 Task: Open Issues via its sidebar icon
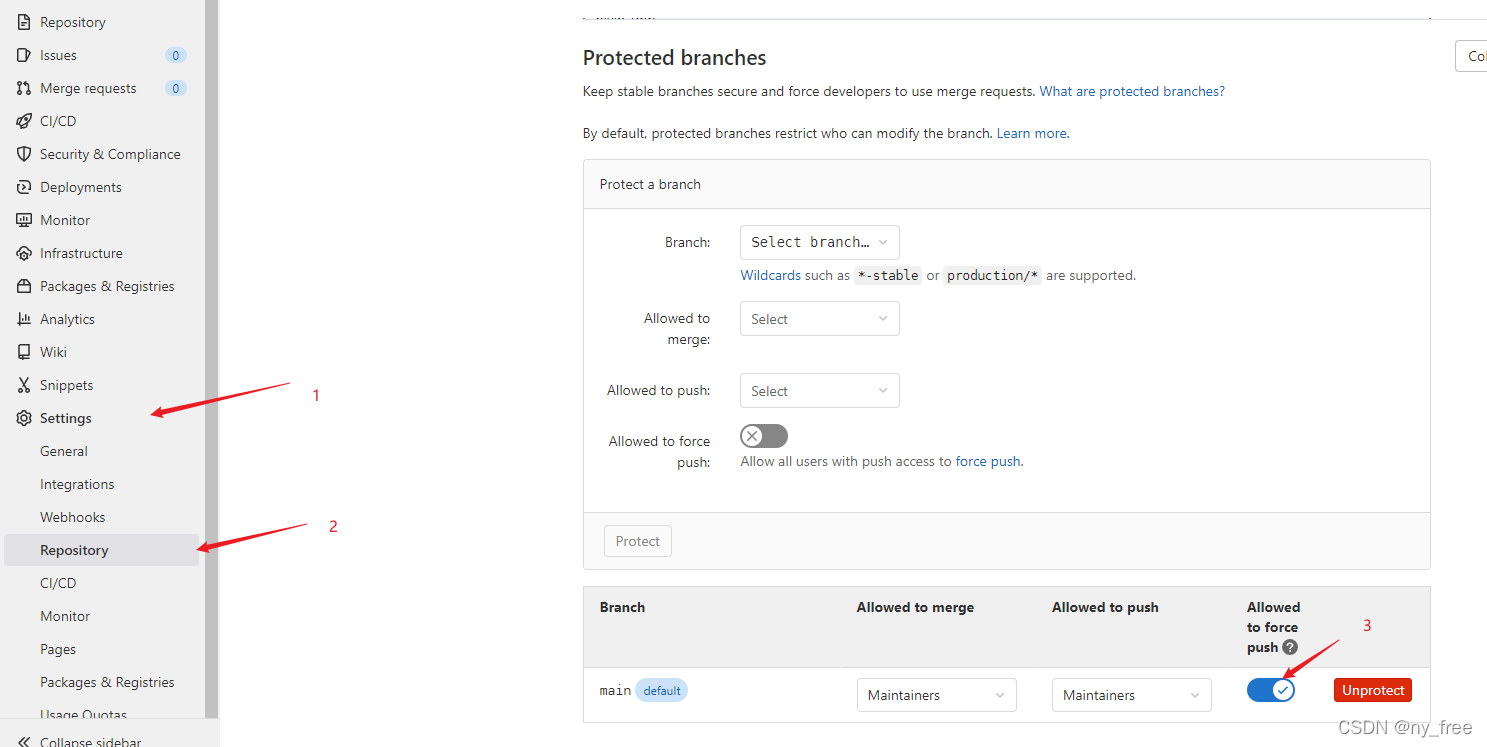(x=24, y=55)
